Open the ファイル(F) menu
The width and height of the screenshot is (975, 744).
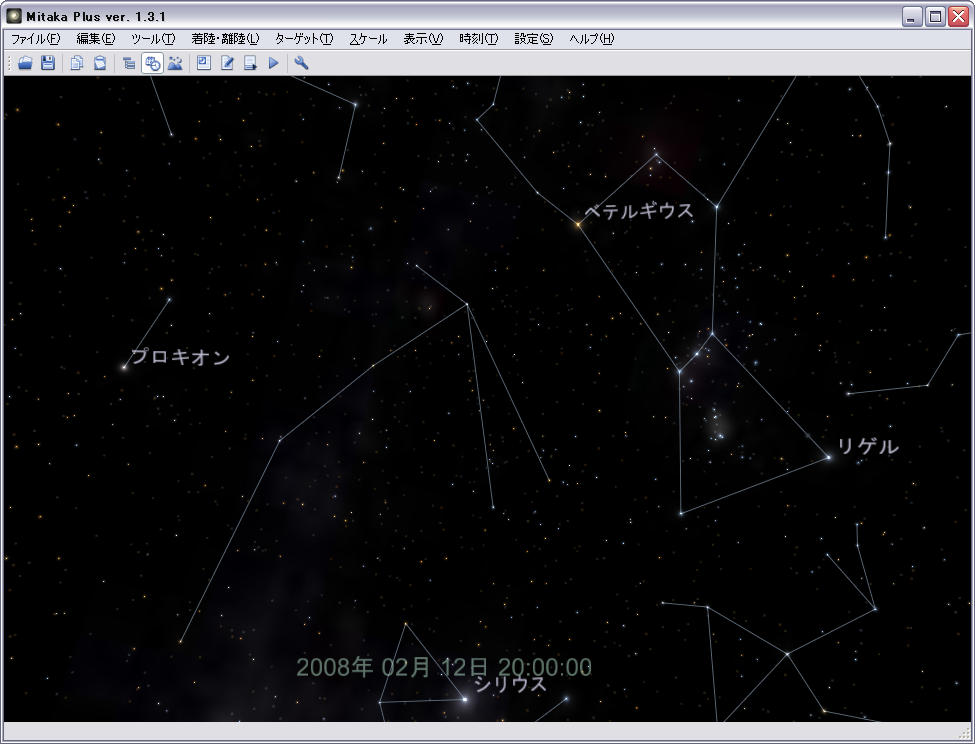click(x=35, y=39)
